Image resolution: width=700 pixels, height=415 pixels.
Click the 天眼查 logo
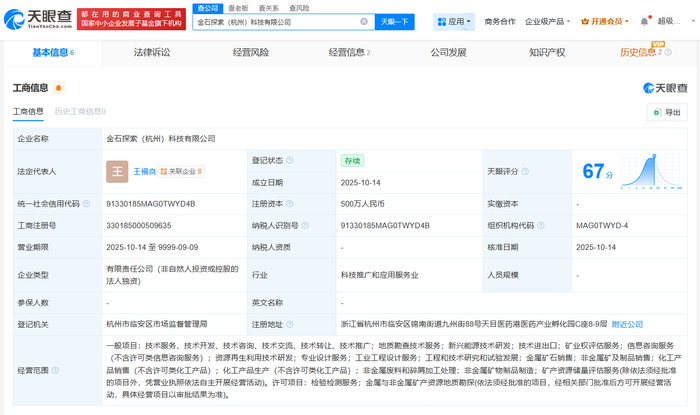pos(41,19)
